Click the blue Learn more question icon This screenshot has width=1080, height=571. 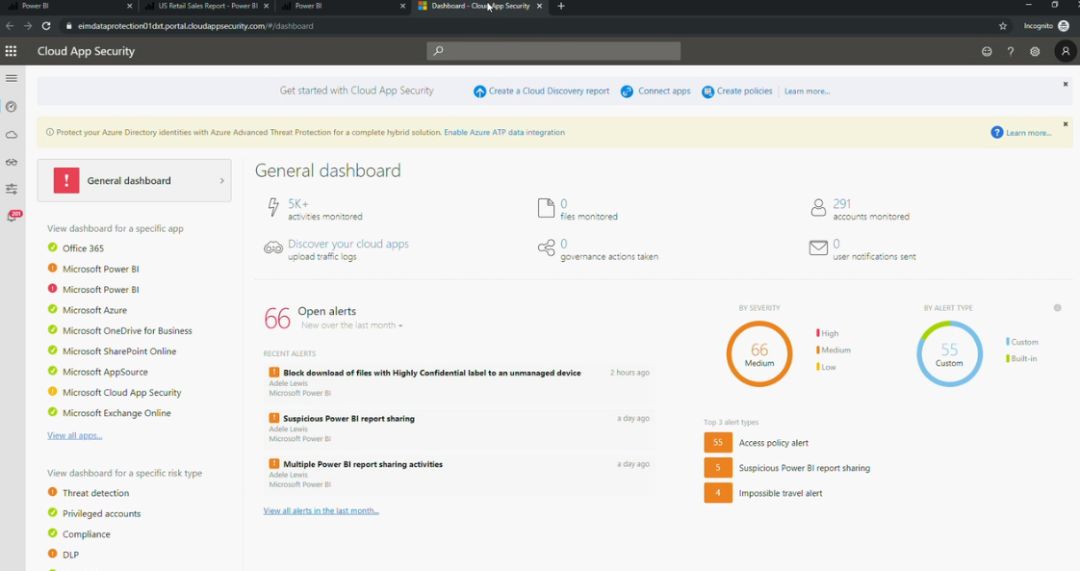(x=997, y=132)
